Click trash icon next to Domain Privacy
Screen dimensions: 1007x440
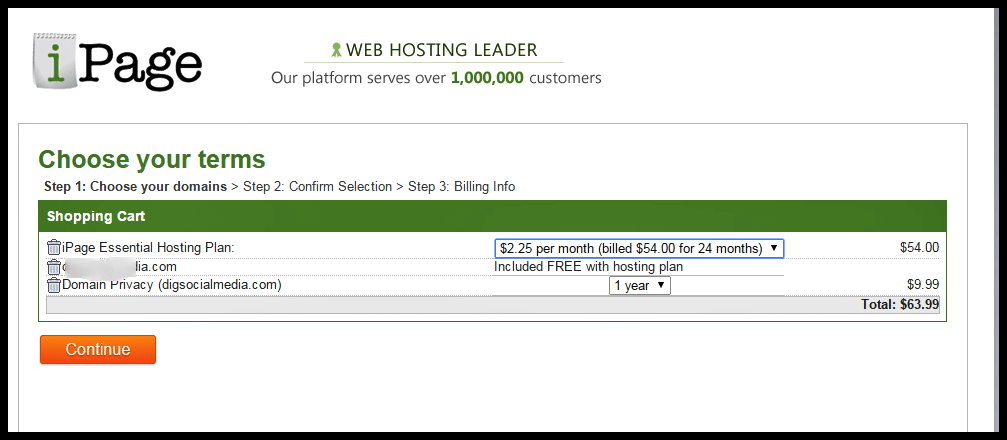tap(54, 285)
